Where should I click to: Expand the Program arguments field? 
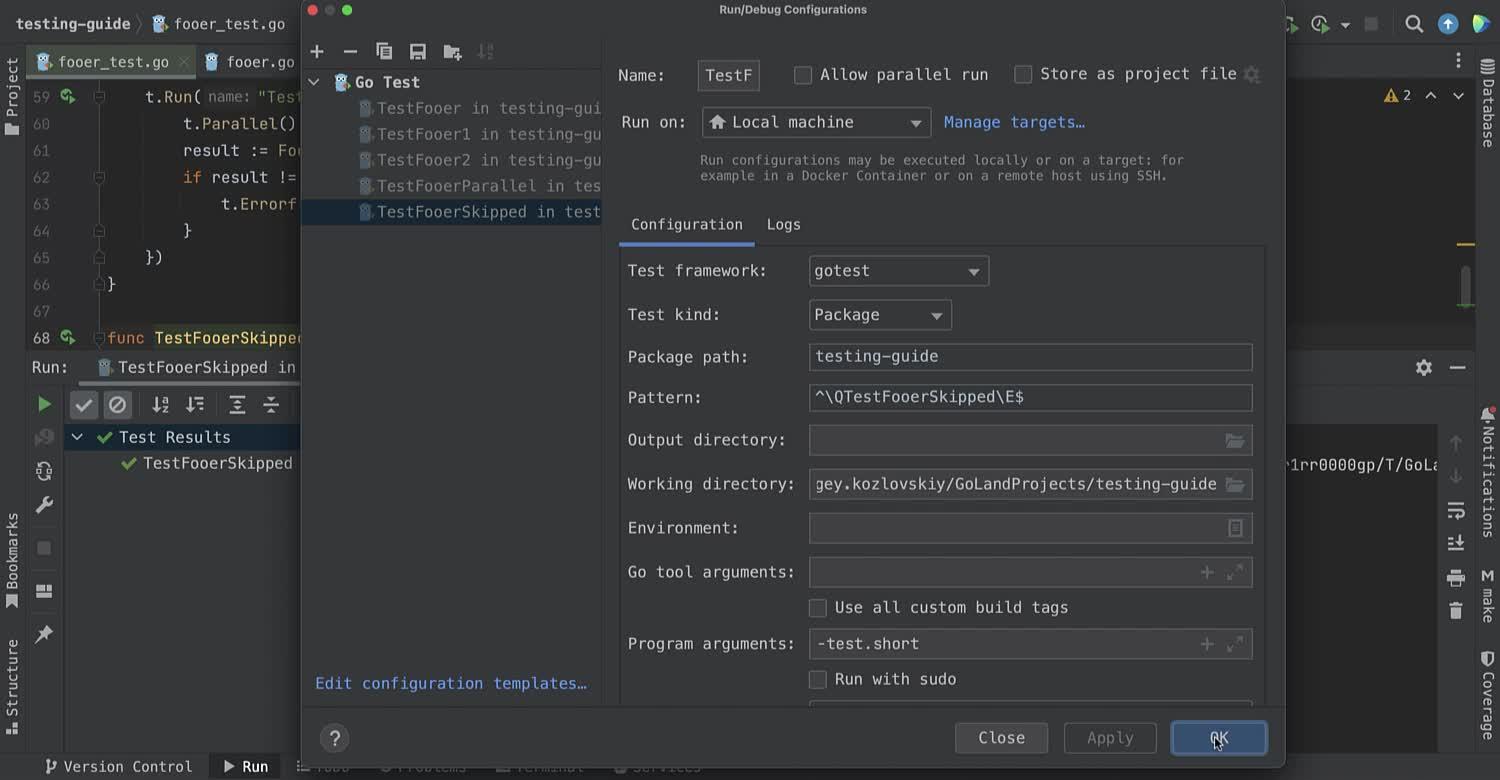click(1235, 644)
